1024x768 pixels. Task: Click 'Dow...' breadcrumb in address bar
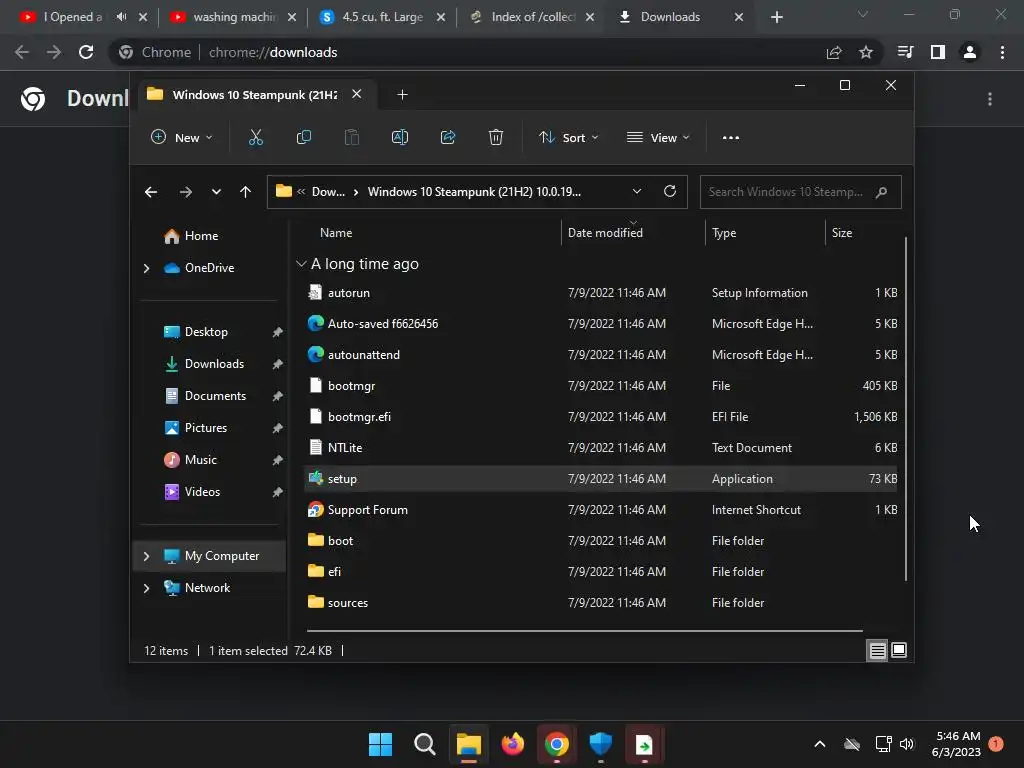(328, 192)
